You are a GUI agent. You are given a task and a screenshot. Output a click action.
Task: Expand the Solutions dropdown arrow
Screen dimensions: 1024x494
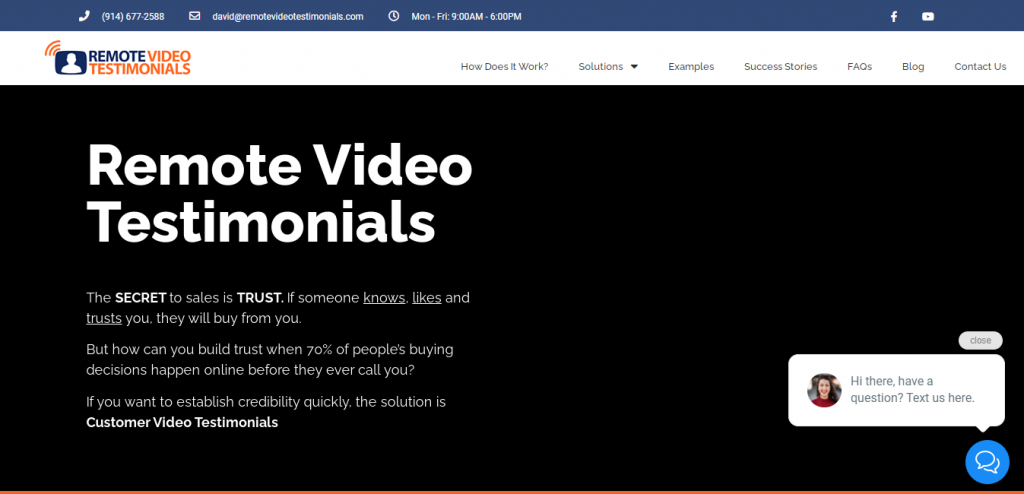(634, 67)
